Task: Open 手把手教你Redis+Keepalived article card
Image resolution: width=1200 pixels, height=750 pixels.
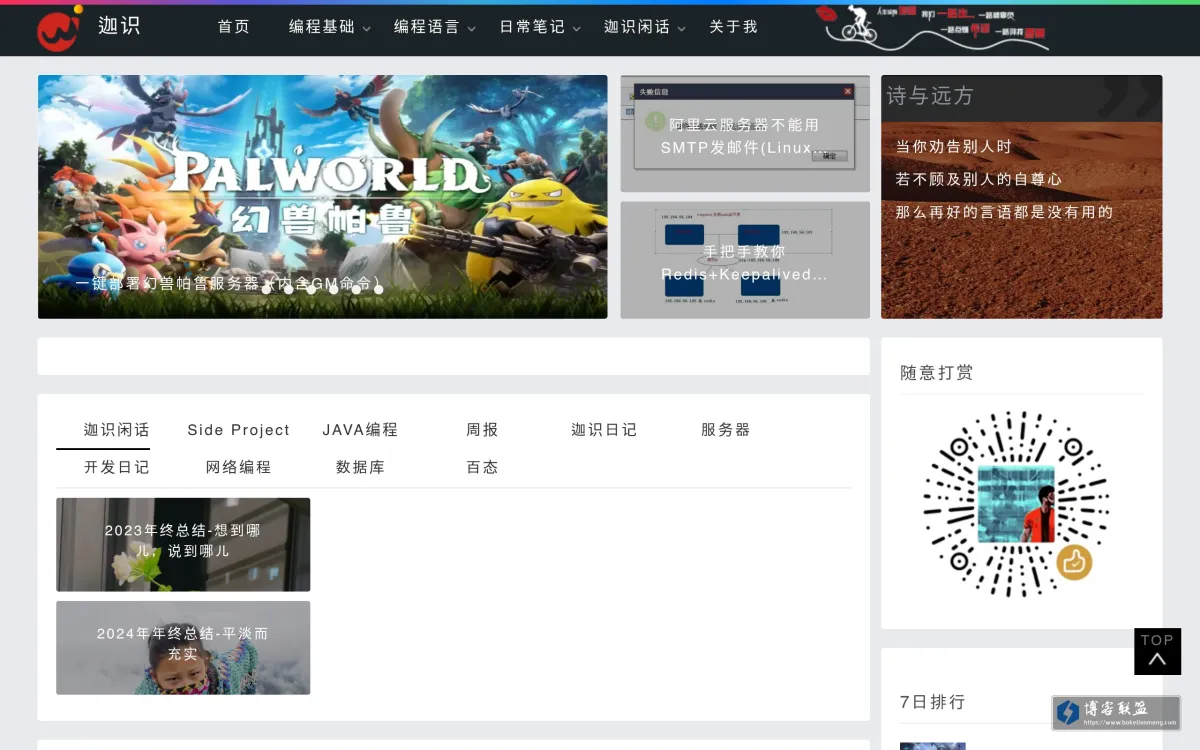Action: (745, 260)
